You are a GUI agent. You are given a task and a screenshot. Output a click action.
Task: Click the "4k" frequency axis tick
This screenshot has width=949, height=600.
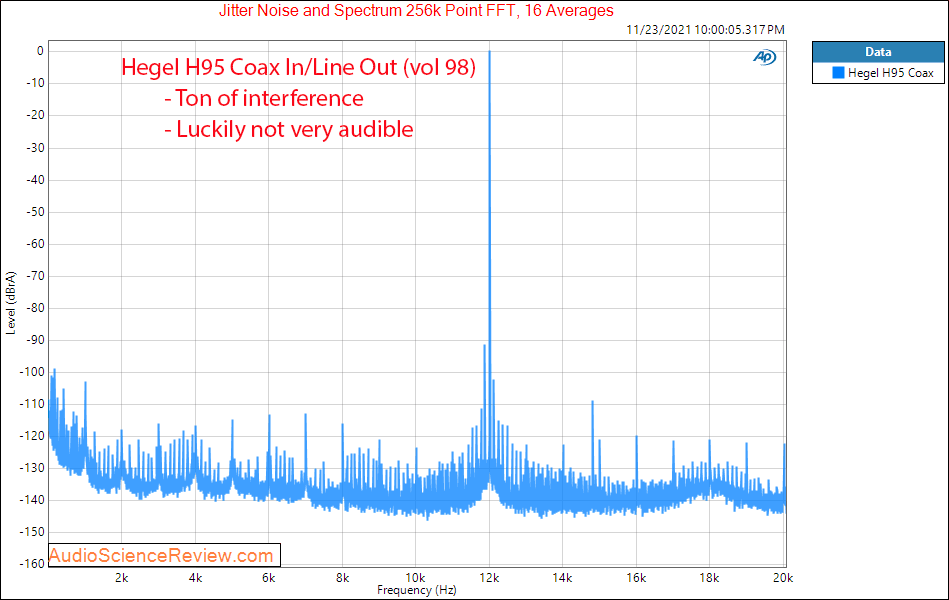tap(195, 578)
